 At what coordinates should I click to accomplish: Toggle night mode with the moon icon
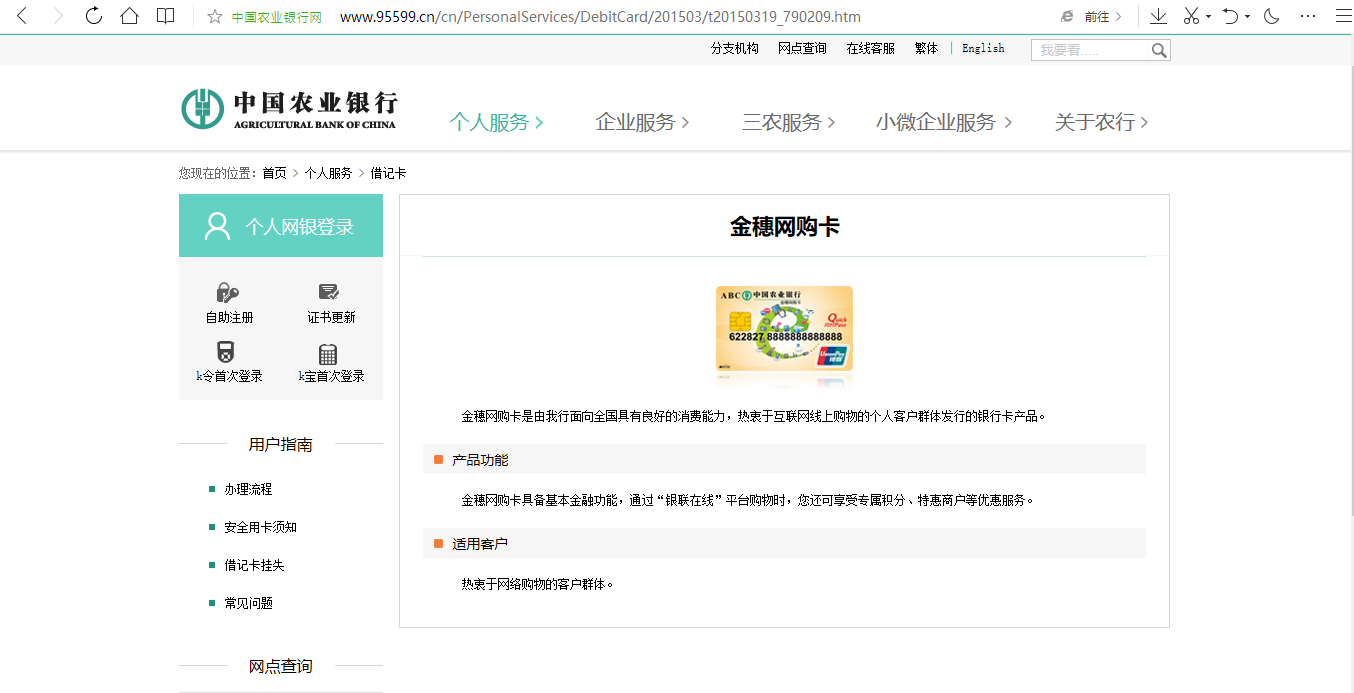[x=1272, y=16]
